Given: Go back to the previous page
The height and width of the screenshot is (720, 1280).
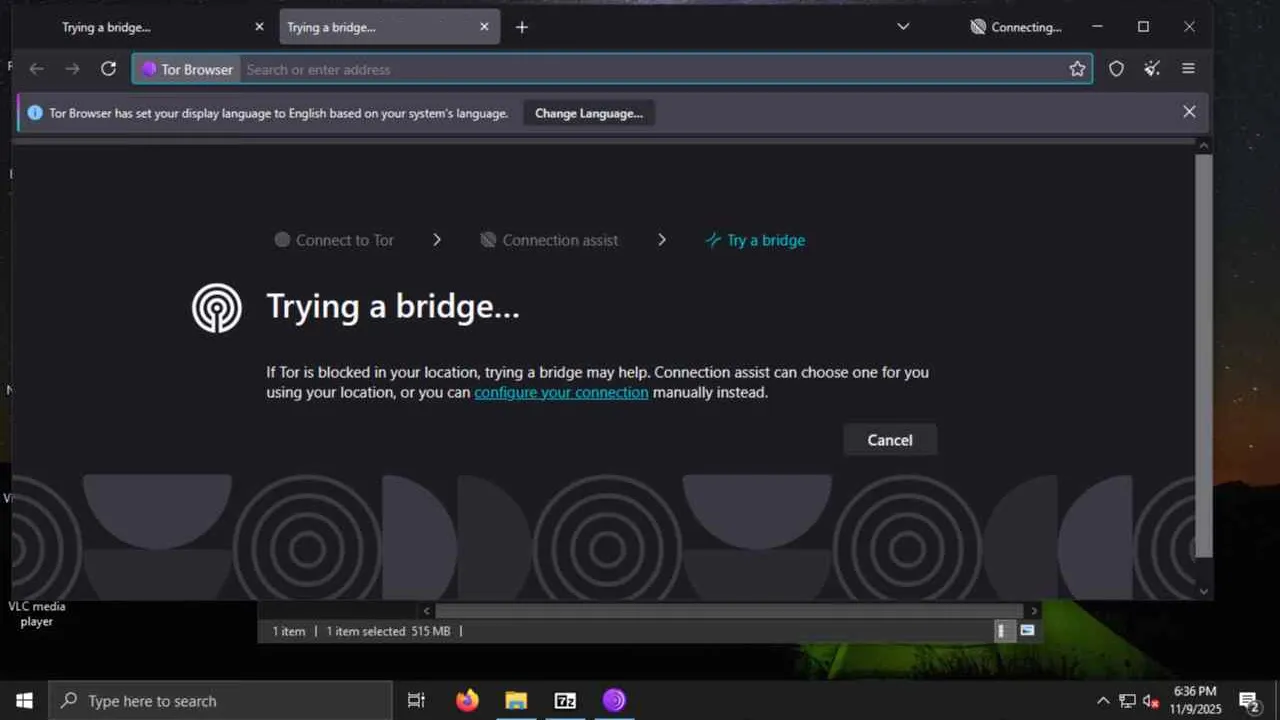Looking at the screenshot, I should coord(37,69).
